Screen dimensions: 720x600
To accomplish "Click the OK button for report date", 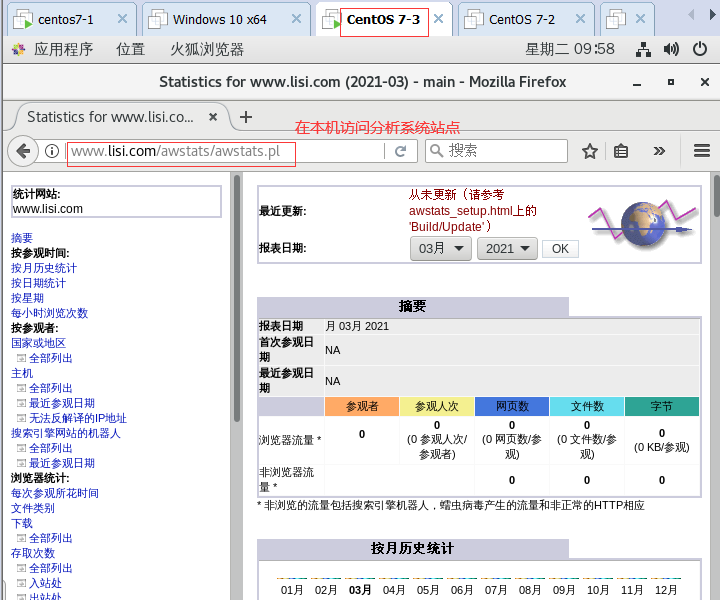I will tap(560, 249).
